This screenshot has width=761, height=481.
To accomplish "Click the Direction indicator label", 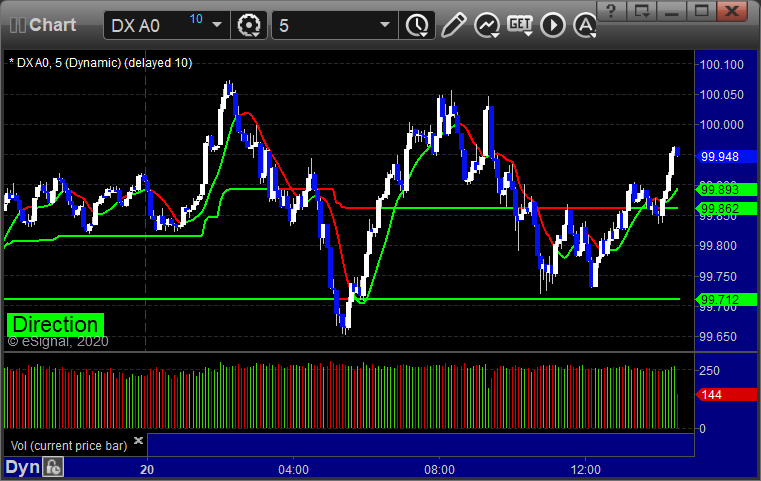I will pos(55,324).
